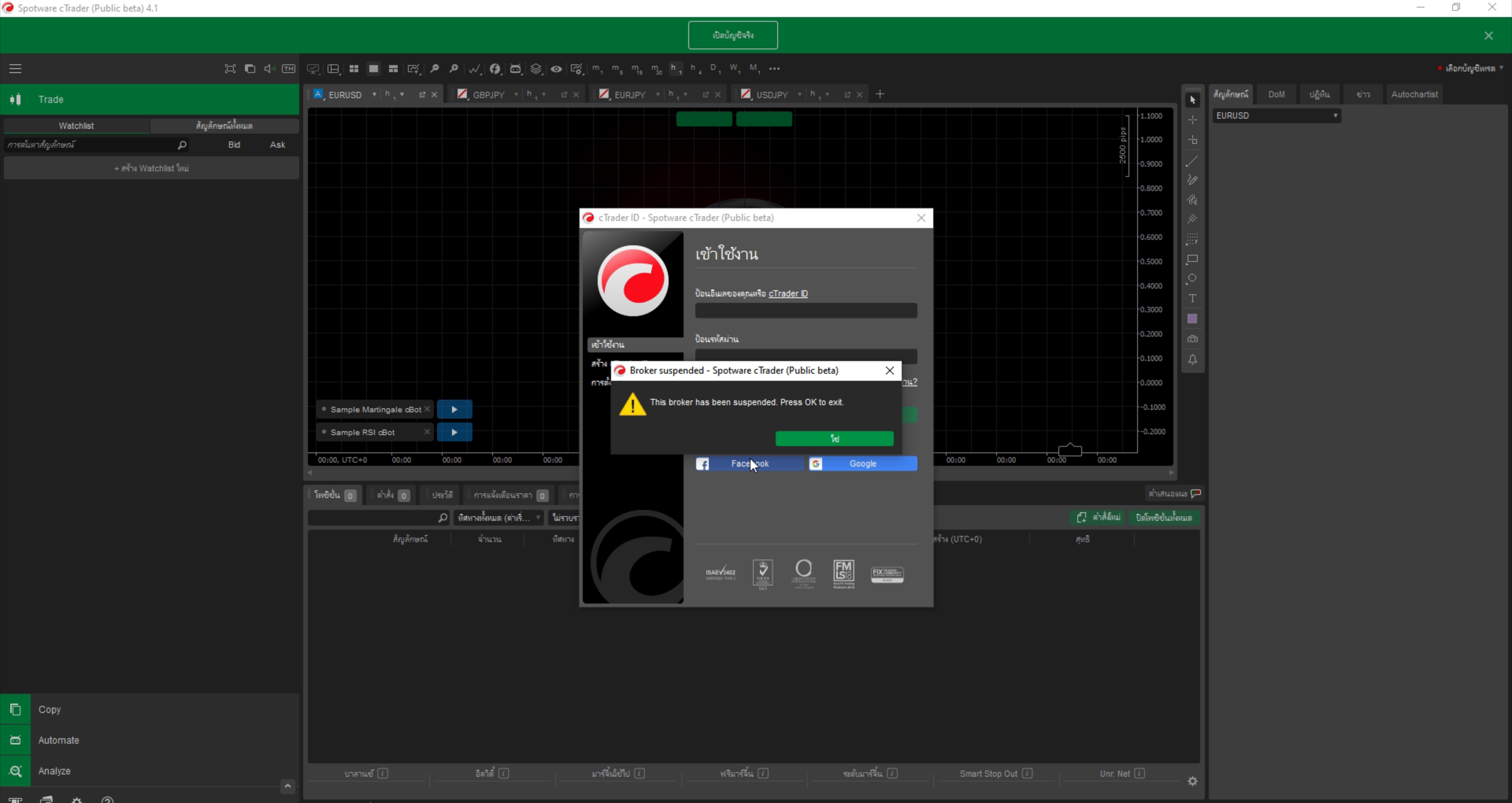This screenshot has width=1512, height=803.
Task: Switch to the USDJPY chart tab
Action: pos(772,94)
